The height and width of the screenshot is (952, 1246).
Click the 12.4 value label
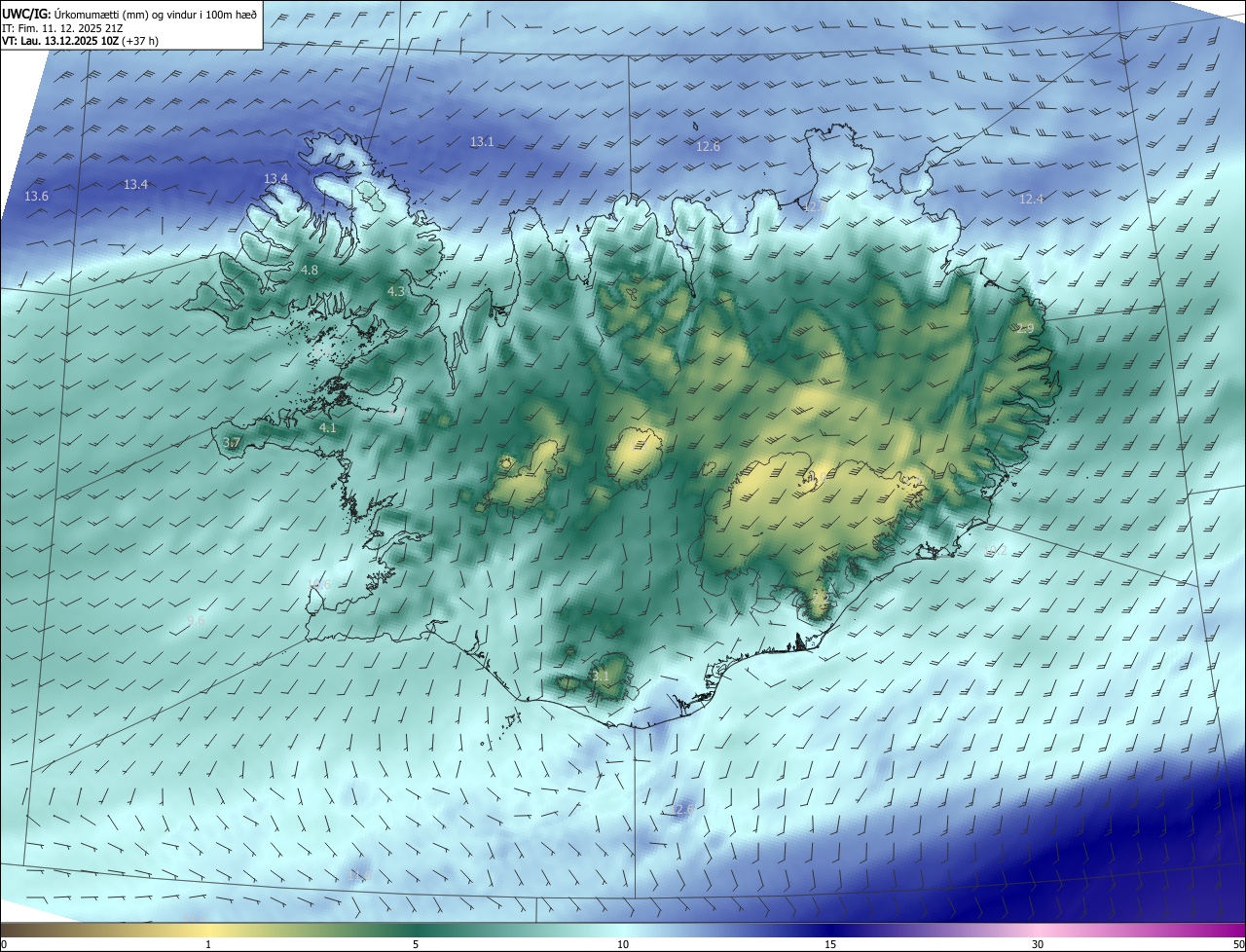click(x=1031, y=199)
